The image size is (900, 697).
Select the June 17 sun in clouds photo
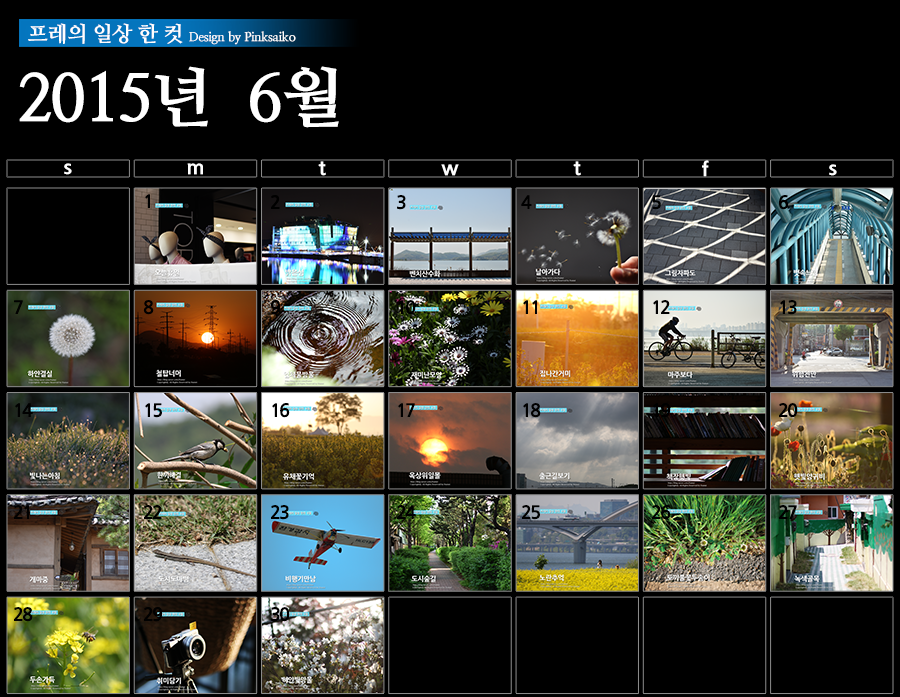point(449,441)
